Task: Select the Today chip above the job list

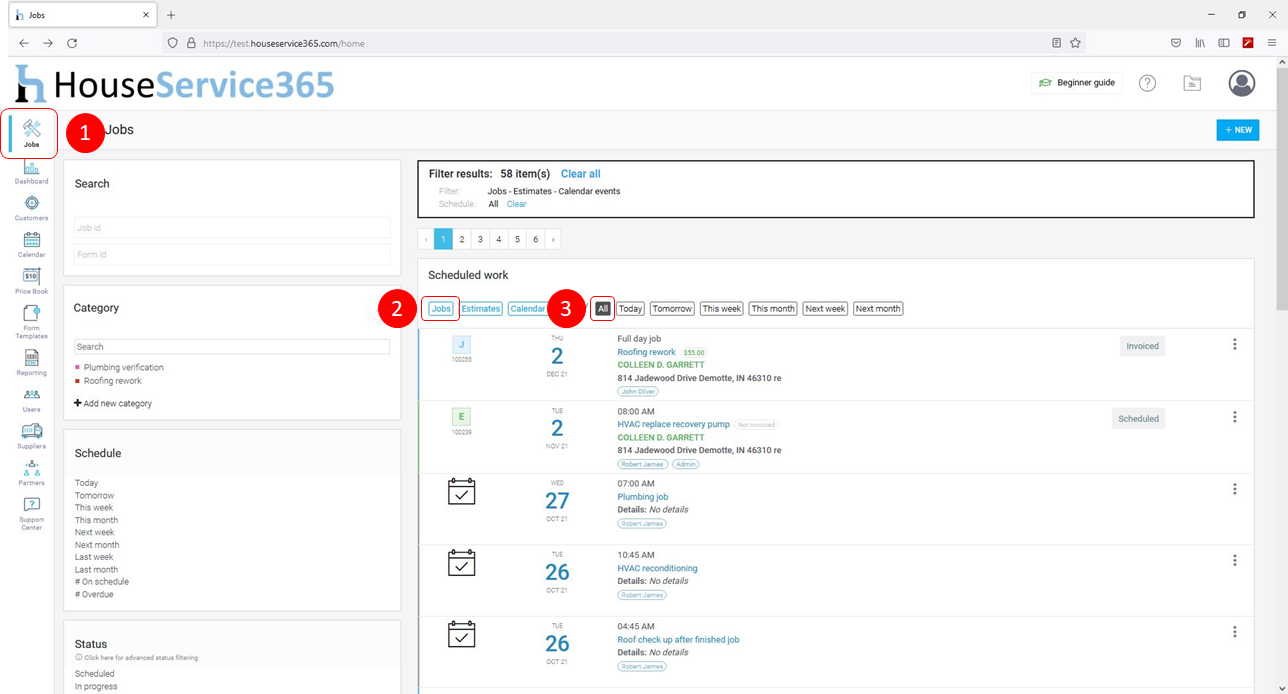Action: 630,309
